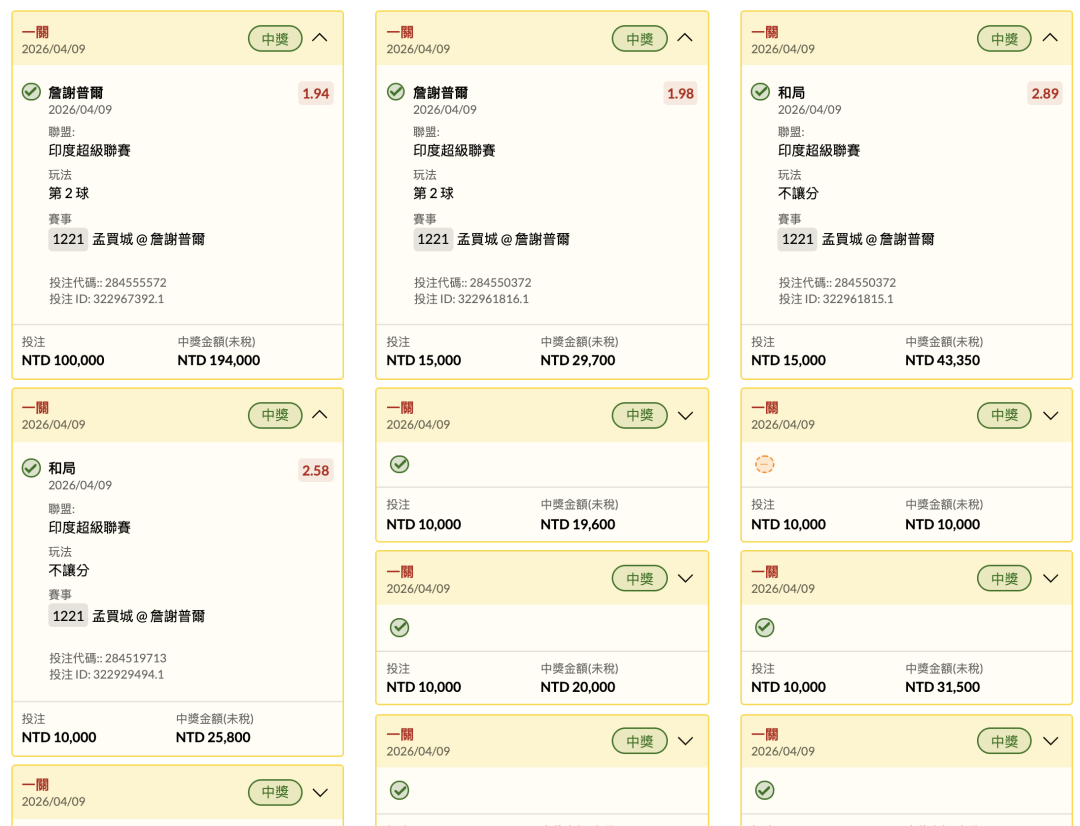Expand the bet card paying NTD 31,500
Screen dimensions: 1080x826
(1050, 578)
